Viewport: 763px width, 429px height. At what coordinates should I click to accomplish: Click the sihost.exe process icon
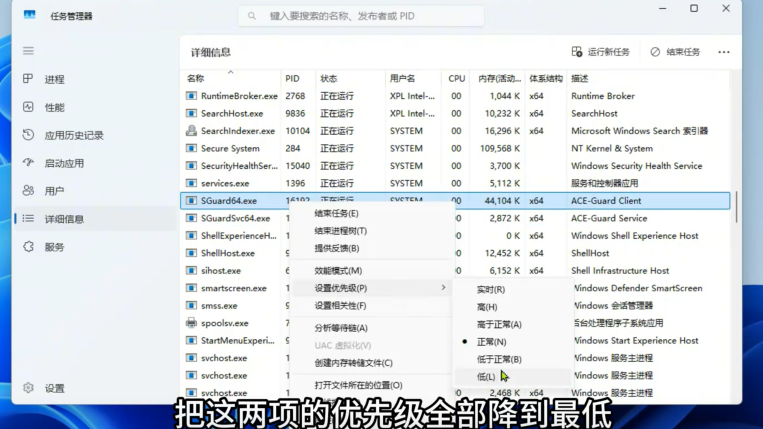tap(191, 270)
